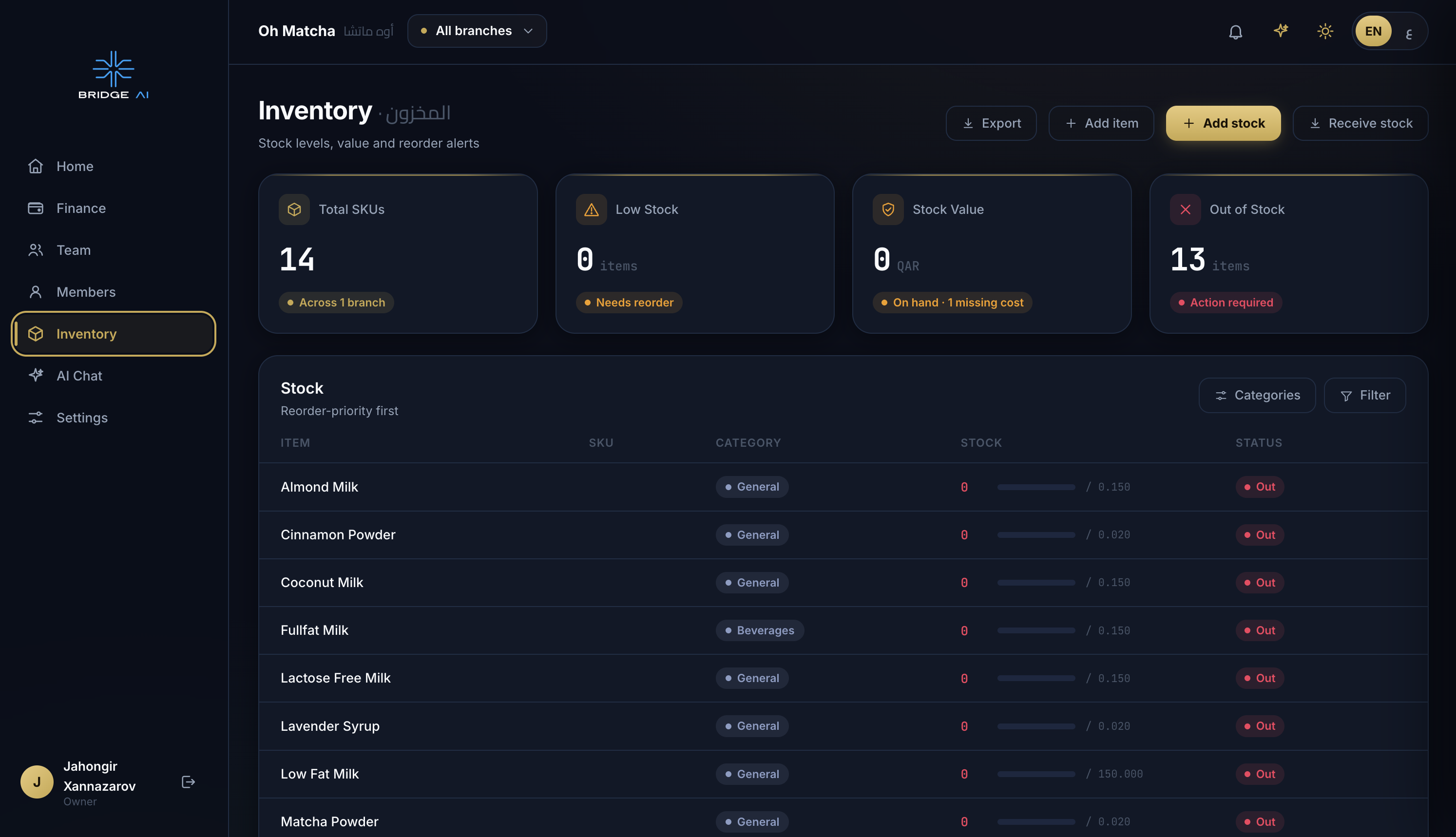This screenshot has height=837, width=1456.
Task: Open the Almond Milk row
Action: pos(843,487)
